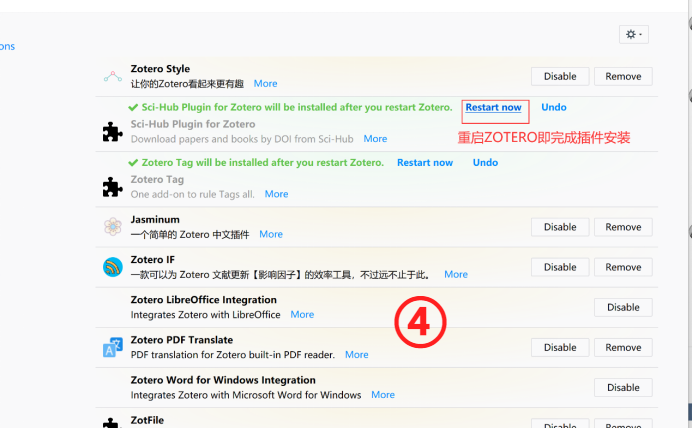The width and height of the screenshot is (693, 428).
Task: Select the Sci-Hub Plugin for Zotero title
Action: [193, 124]
